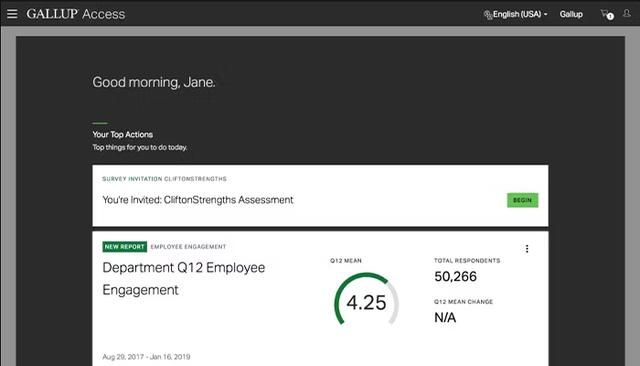
Task: Begin the CliftonStrengths Assessment
Action: pyautogui.click(x=522, y=200)
